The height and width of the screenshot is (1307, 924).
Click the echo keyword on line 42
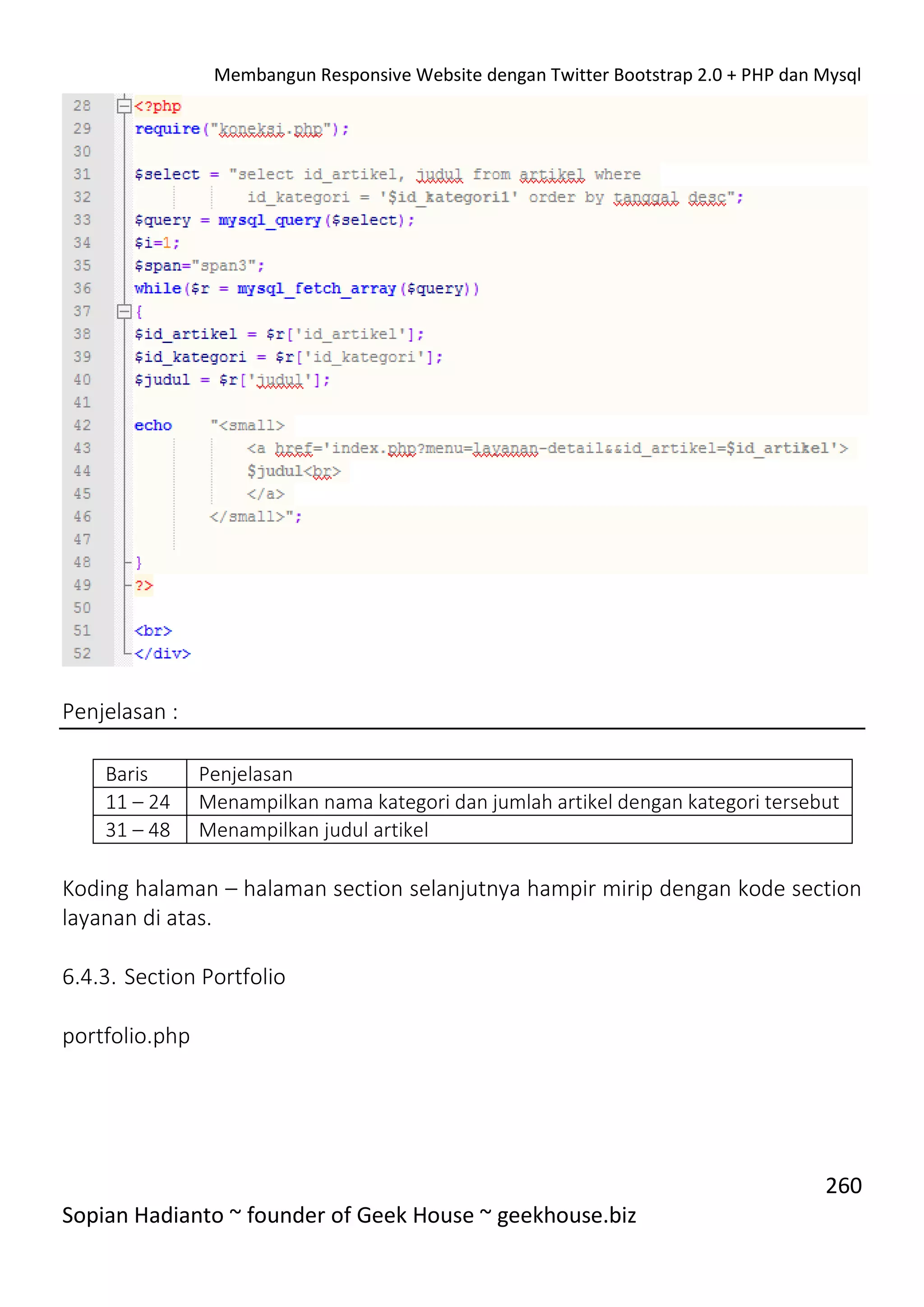[x=153, y=426]
